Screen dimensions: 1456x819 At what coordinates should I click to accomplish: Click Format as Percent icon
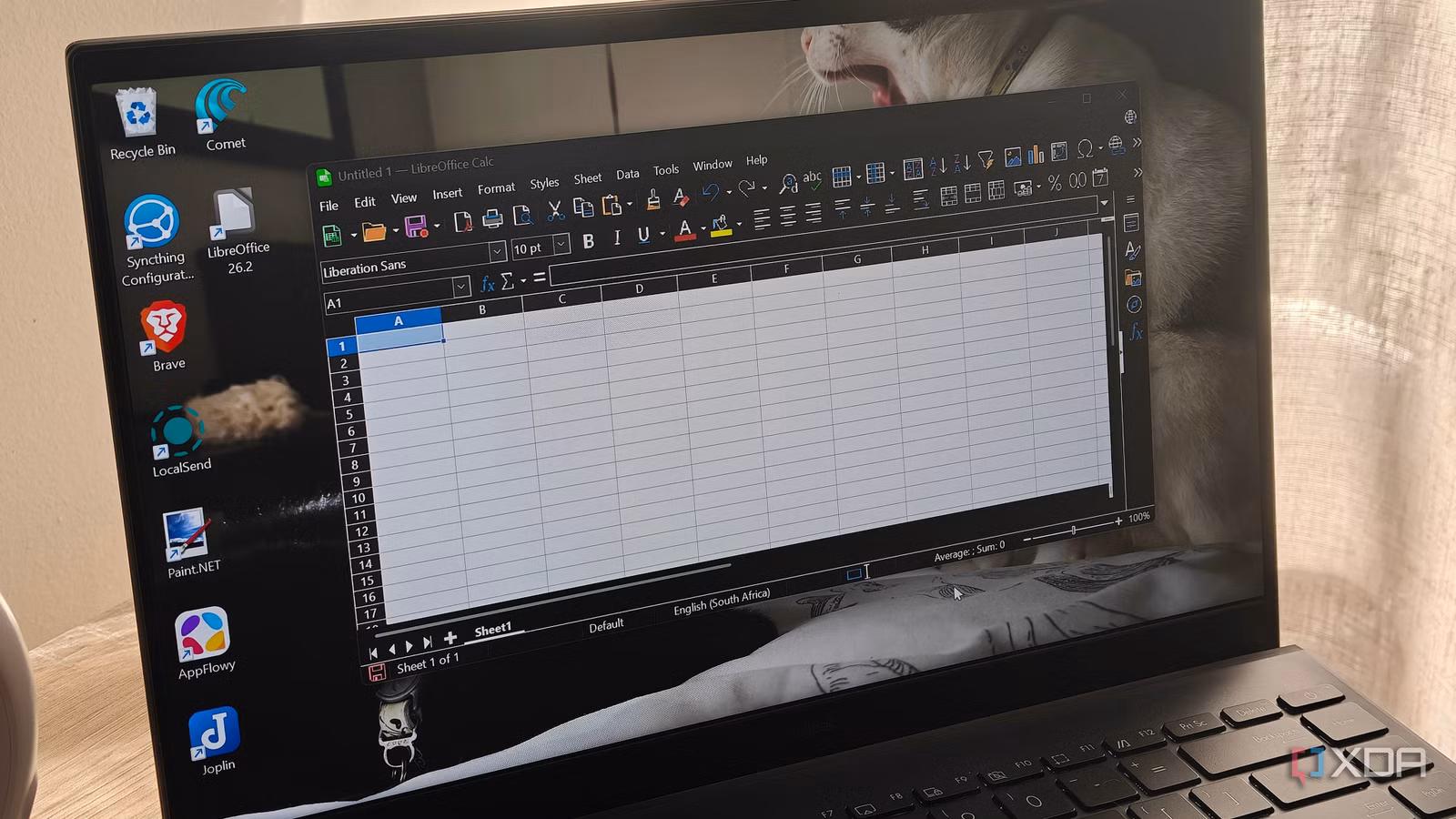pyautogui.click(x=1055, y=182)
